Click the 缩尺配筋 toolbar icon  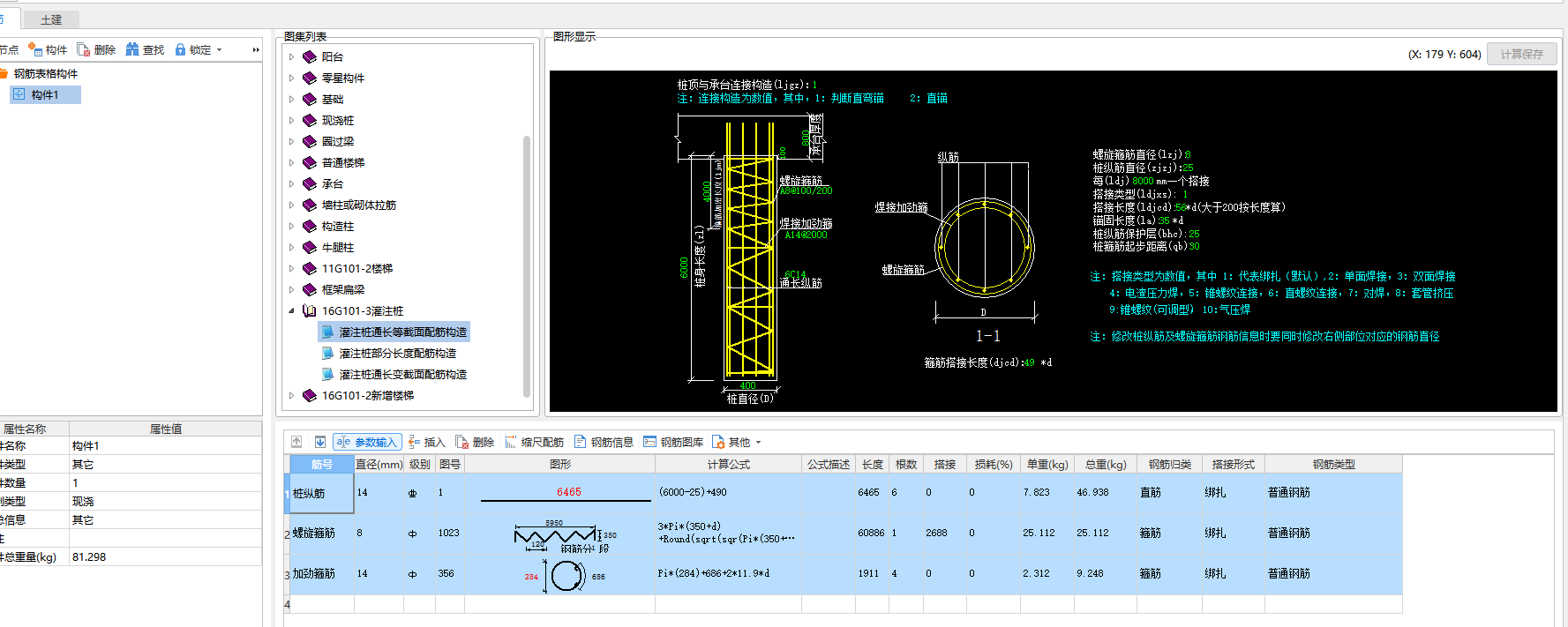coord(511,442)
